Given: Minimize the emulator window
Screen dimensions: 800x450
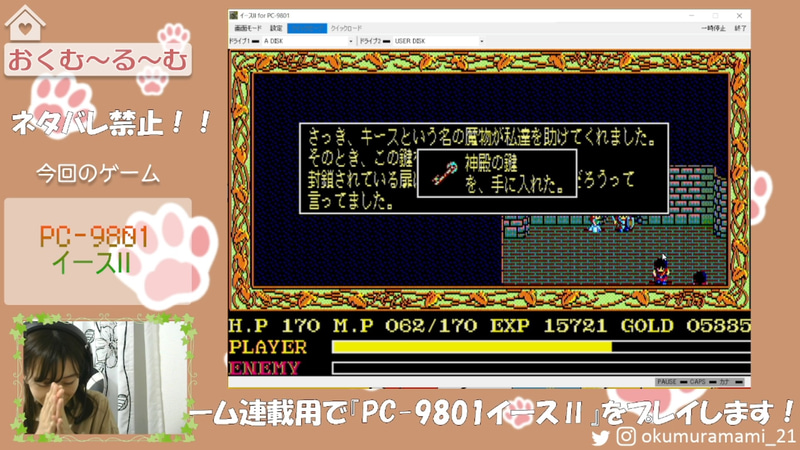Looking at the screenshot, I should click(692, 16).
